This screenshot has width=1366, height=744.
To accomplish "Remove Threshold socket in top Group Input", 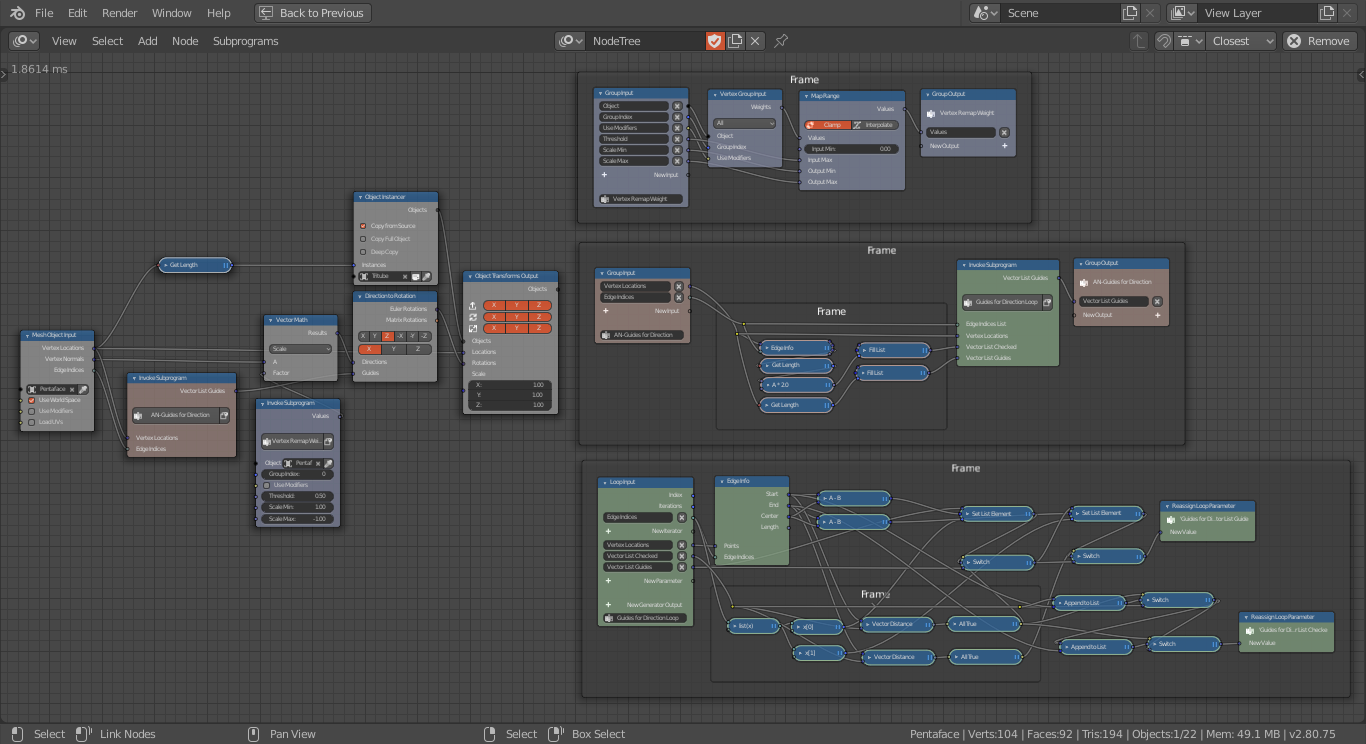I will click(677, 139).
